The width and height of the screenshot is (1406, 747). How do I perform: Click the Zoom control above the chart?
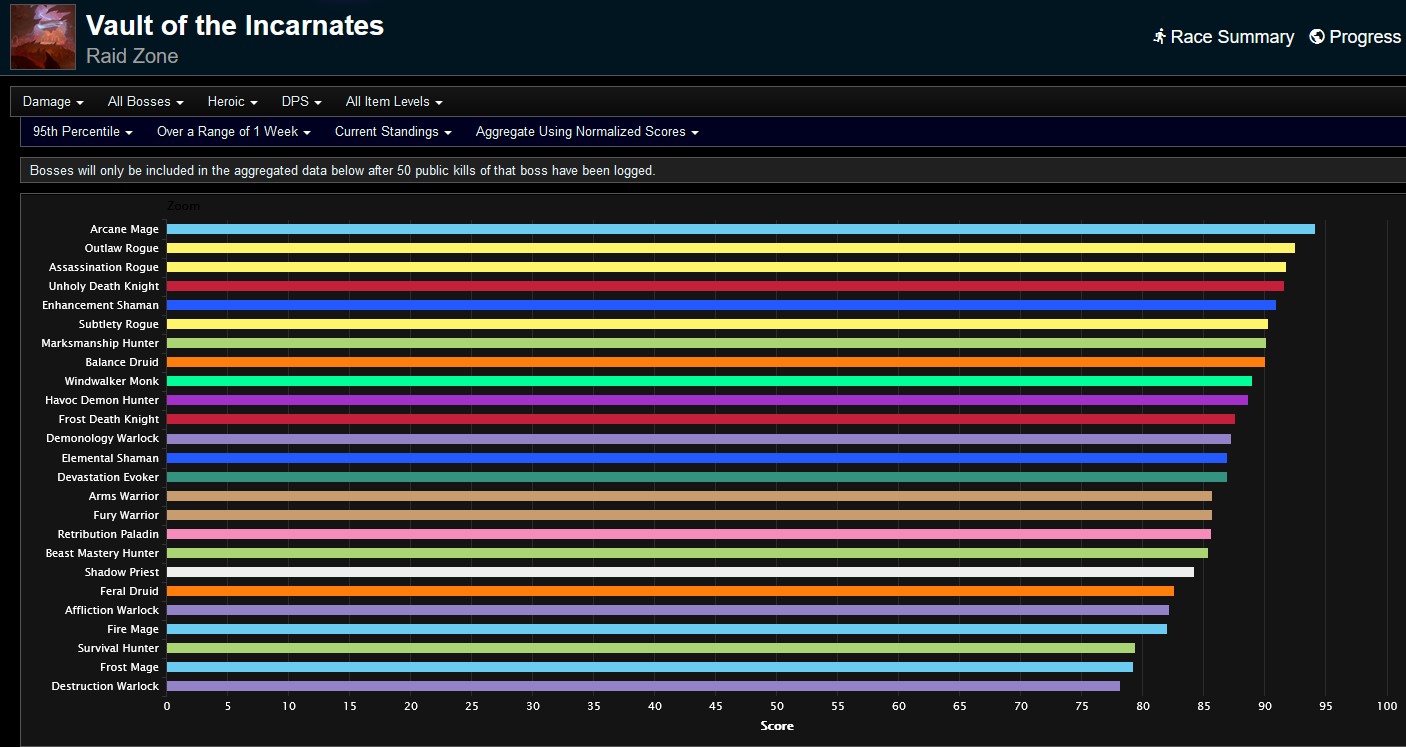pyautogui.click(x=184, y=206)
